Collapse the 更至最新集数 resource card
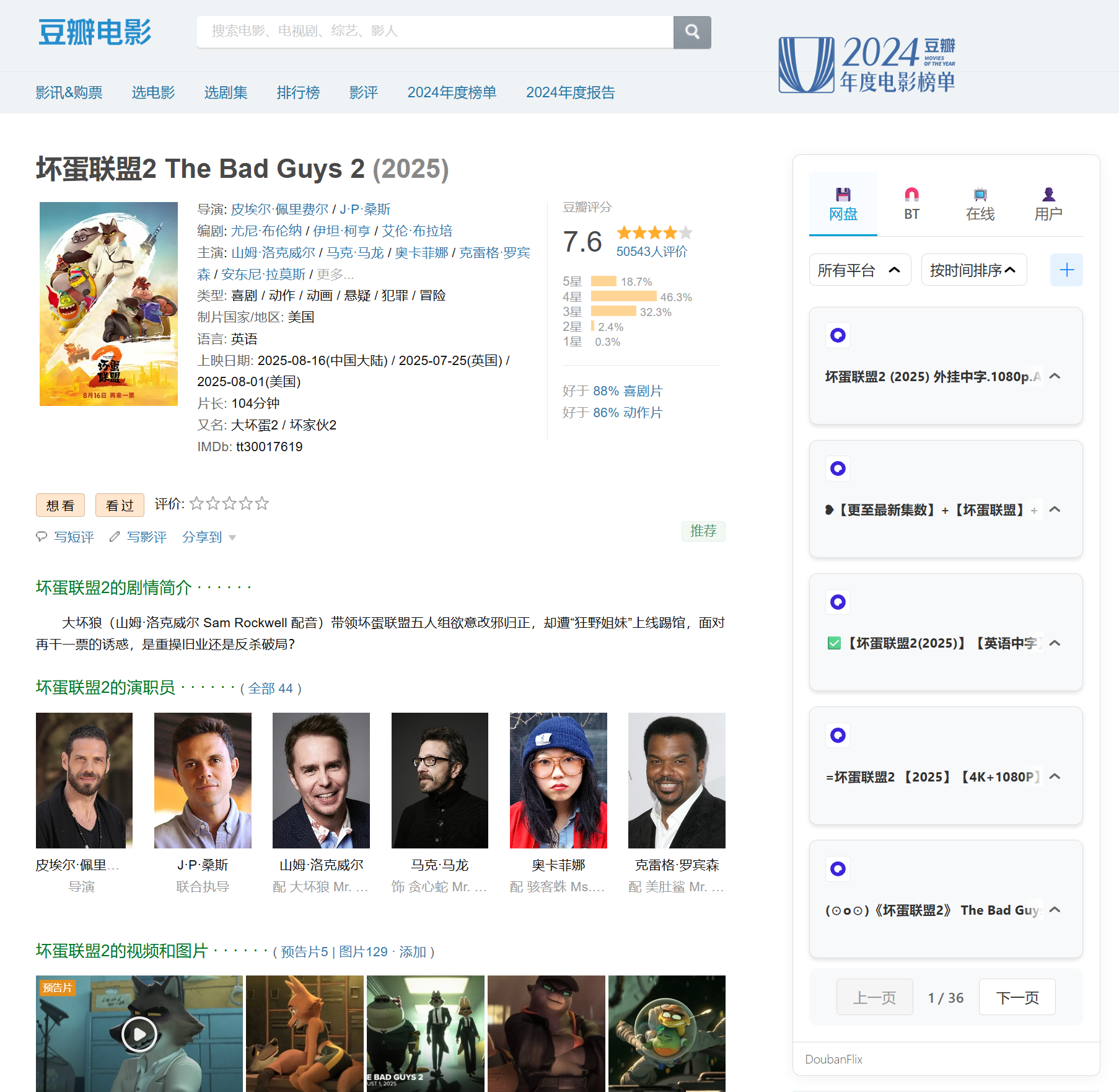 tap(1055, 509)
